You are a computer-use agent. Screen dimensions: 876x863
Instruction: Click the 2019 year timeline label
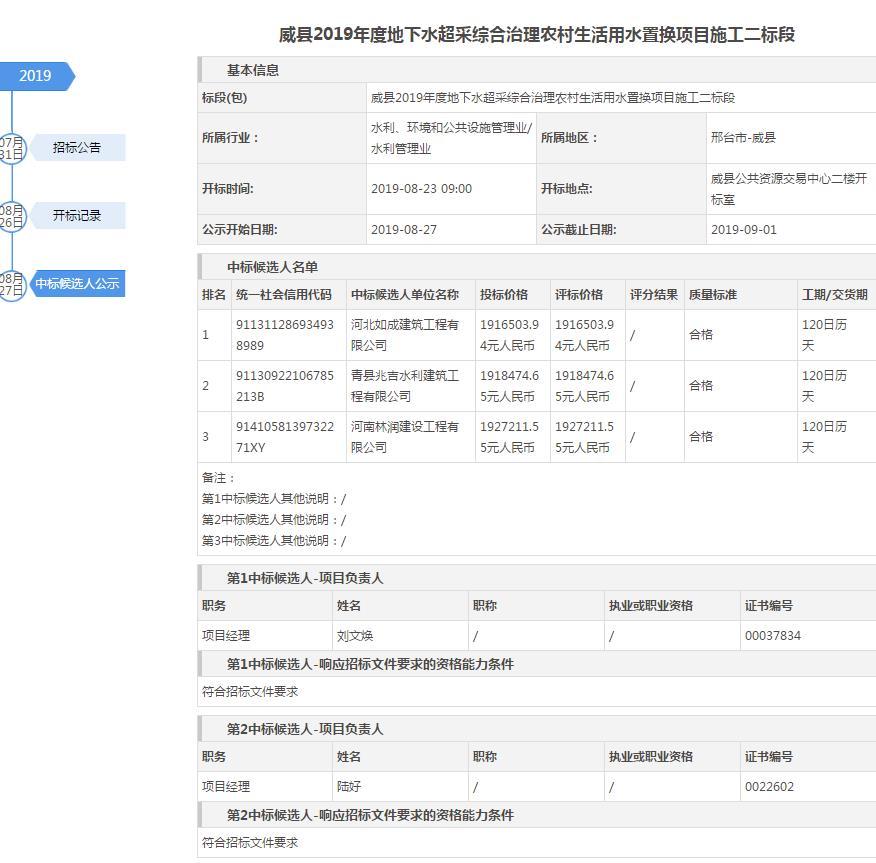(x=35, y=76)
